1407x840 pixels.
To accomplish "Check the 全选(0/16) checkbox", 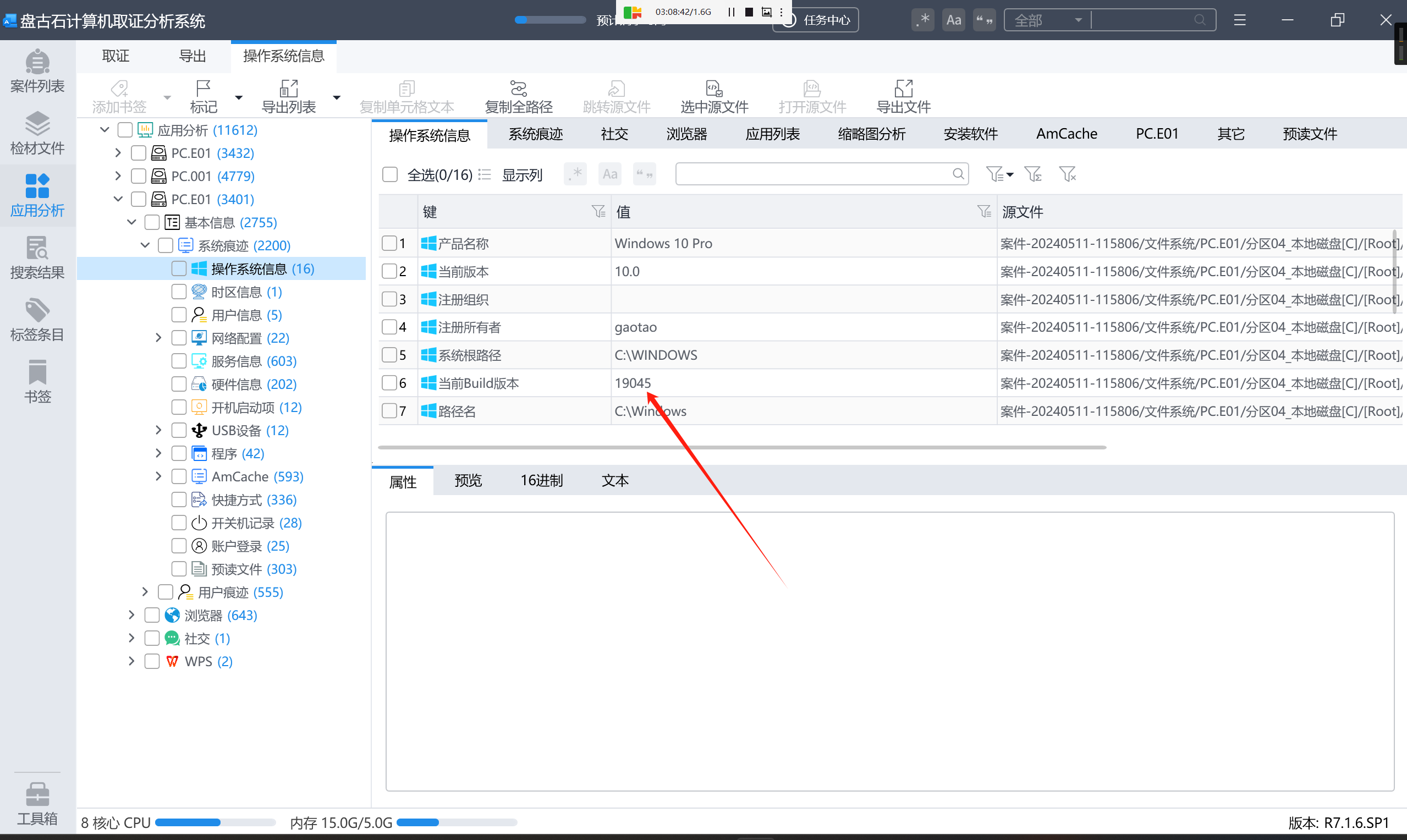I will click(x=390, y=174).
